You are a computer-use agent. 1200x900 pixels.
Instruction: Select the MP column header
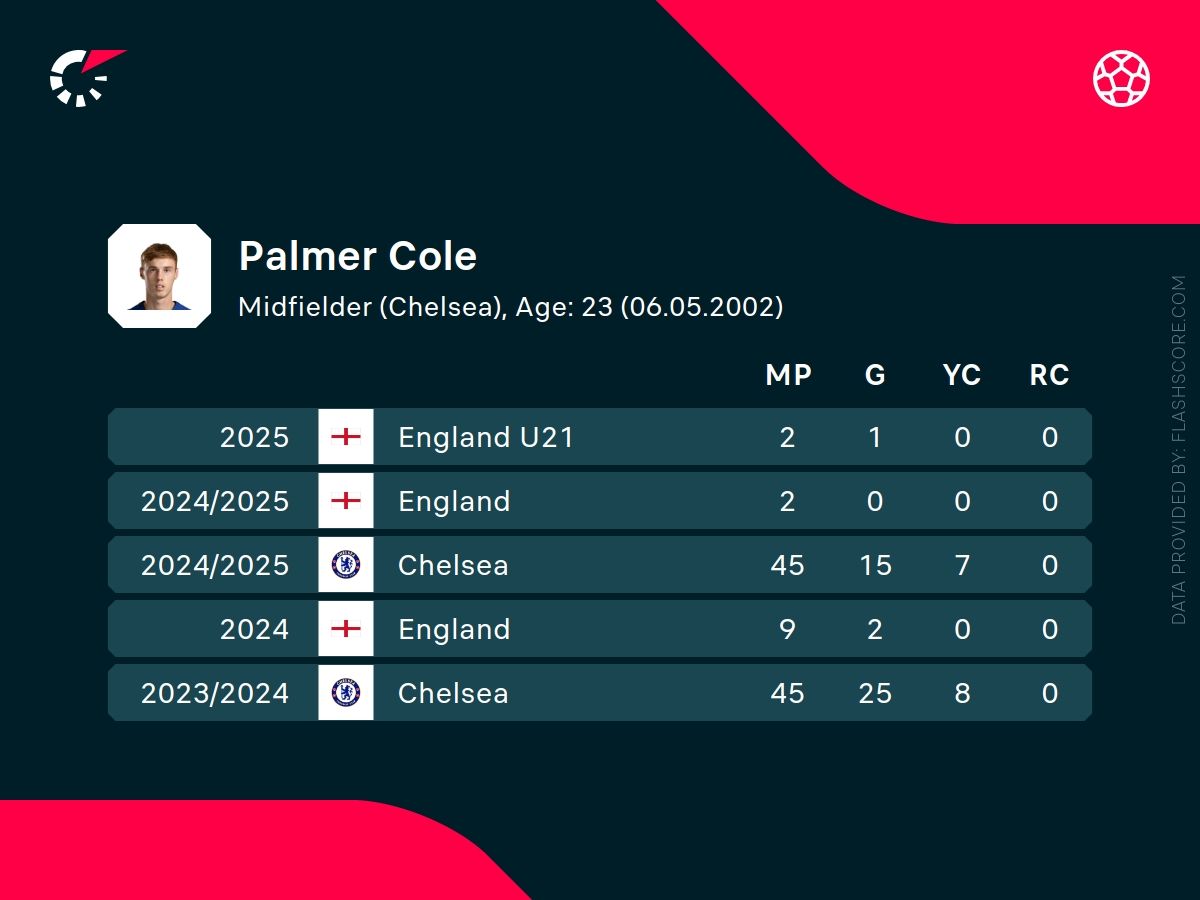pyautogui.click(x=788, y=375)
